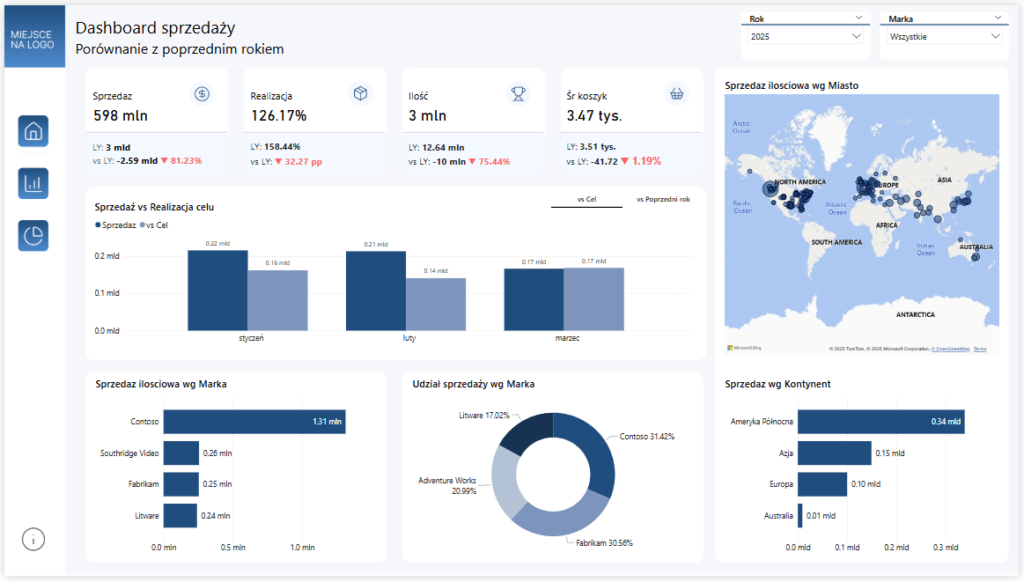Viewport: 1024px width, 582px height.
Task: Click the dollar icon on Sprzedaż card
Action: pos(202,93)
